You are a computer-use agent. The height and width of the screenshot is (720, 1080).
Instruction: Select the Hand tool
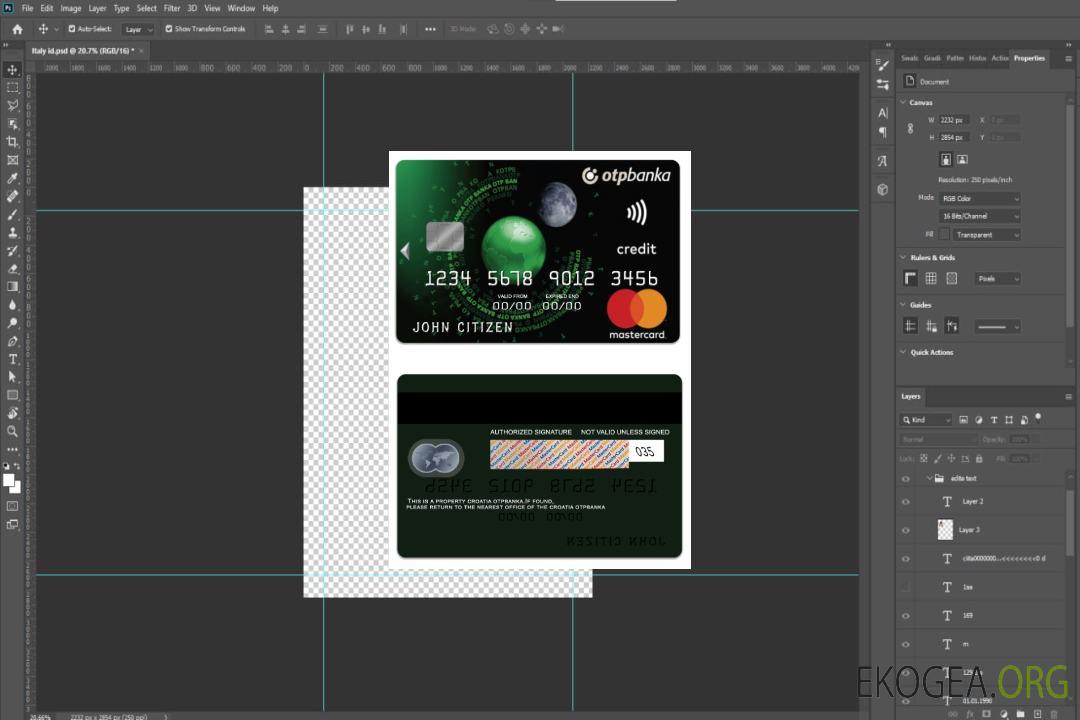pyautogui.click(x=12, y=413)
